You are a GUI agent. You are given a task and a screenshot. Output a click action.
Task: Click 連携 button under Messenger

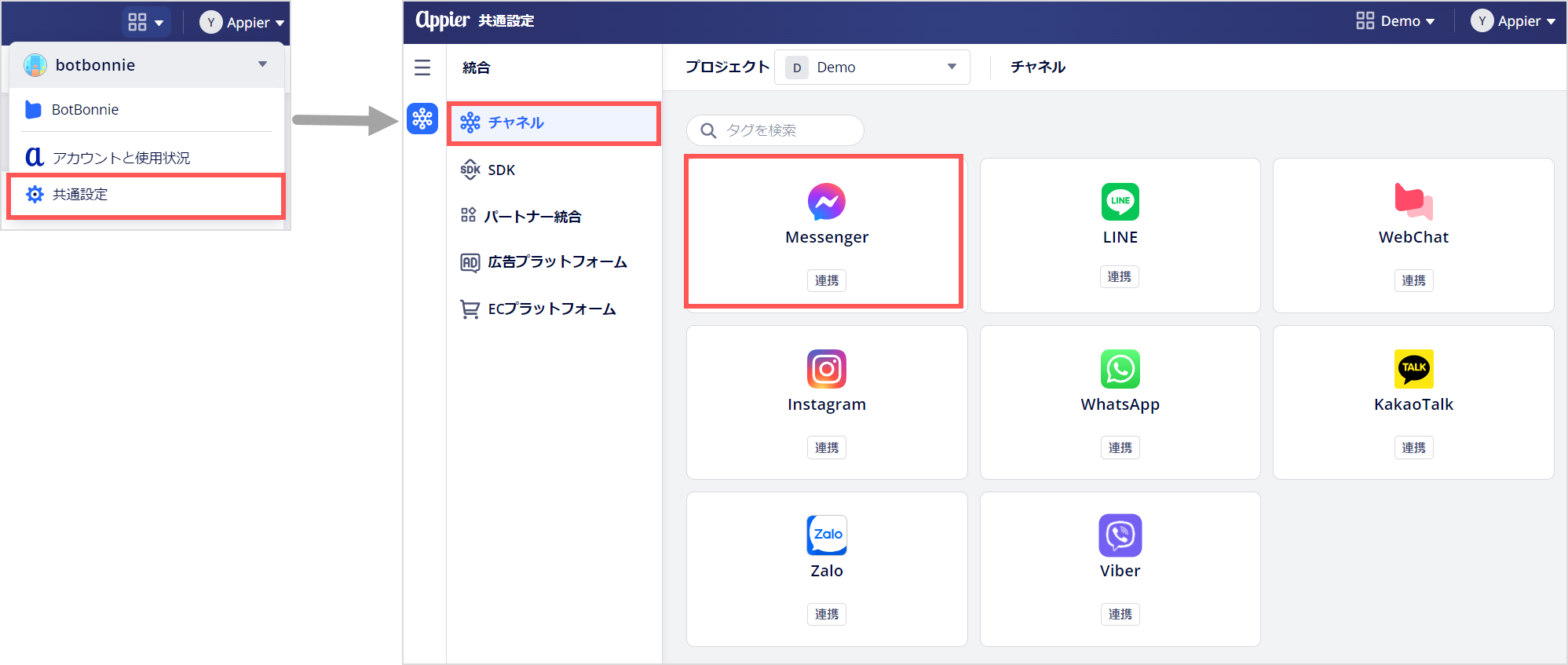tap(826, 280)
